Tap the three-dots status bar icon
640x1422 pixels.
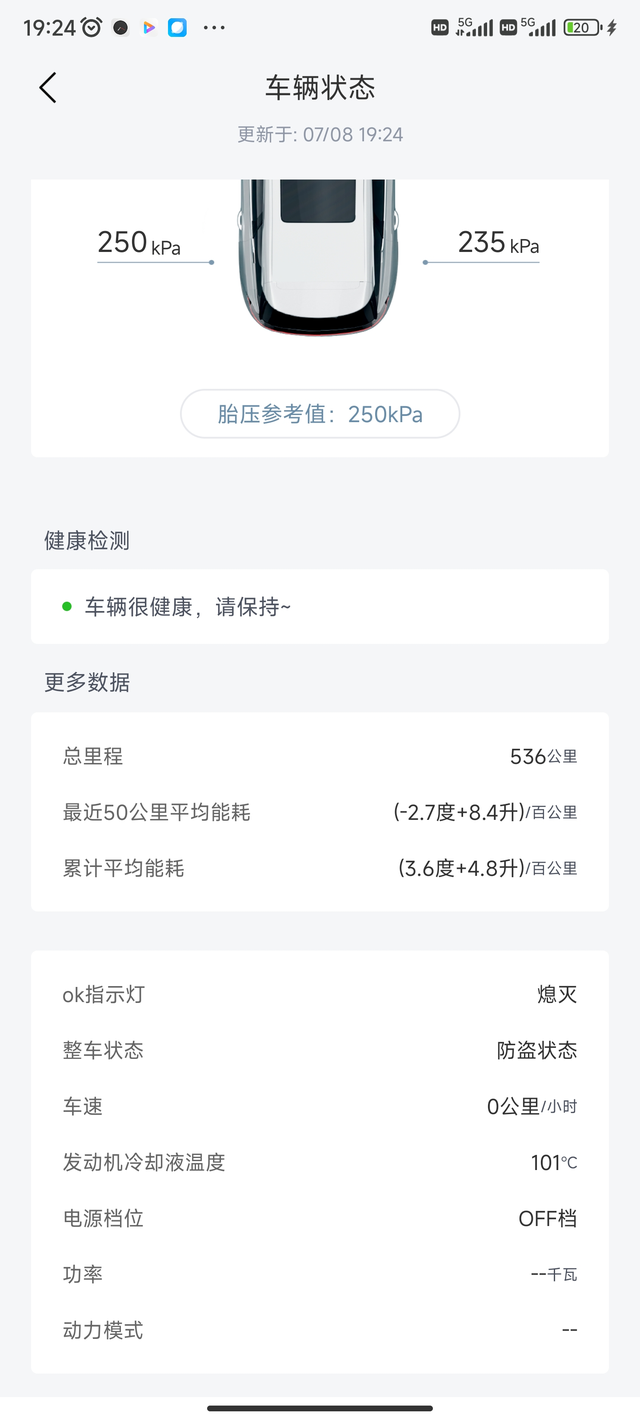click(x=214, y=28)
